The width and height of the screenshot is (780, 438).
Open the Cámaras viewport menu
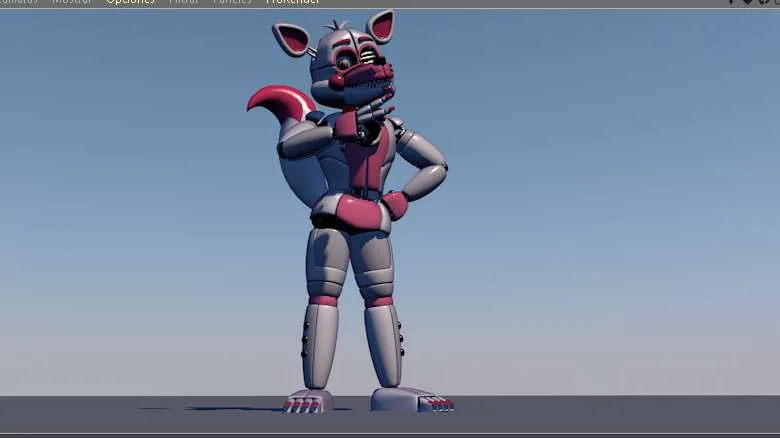(x=18, y=1)
